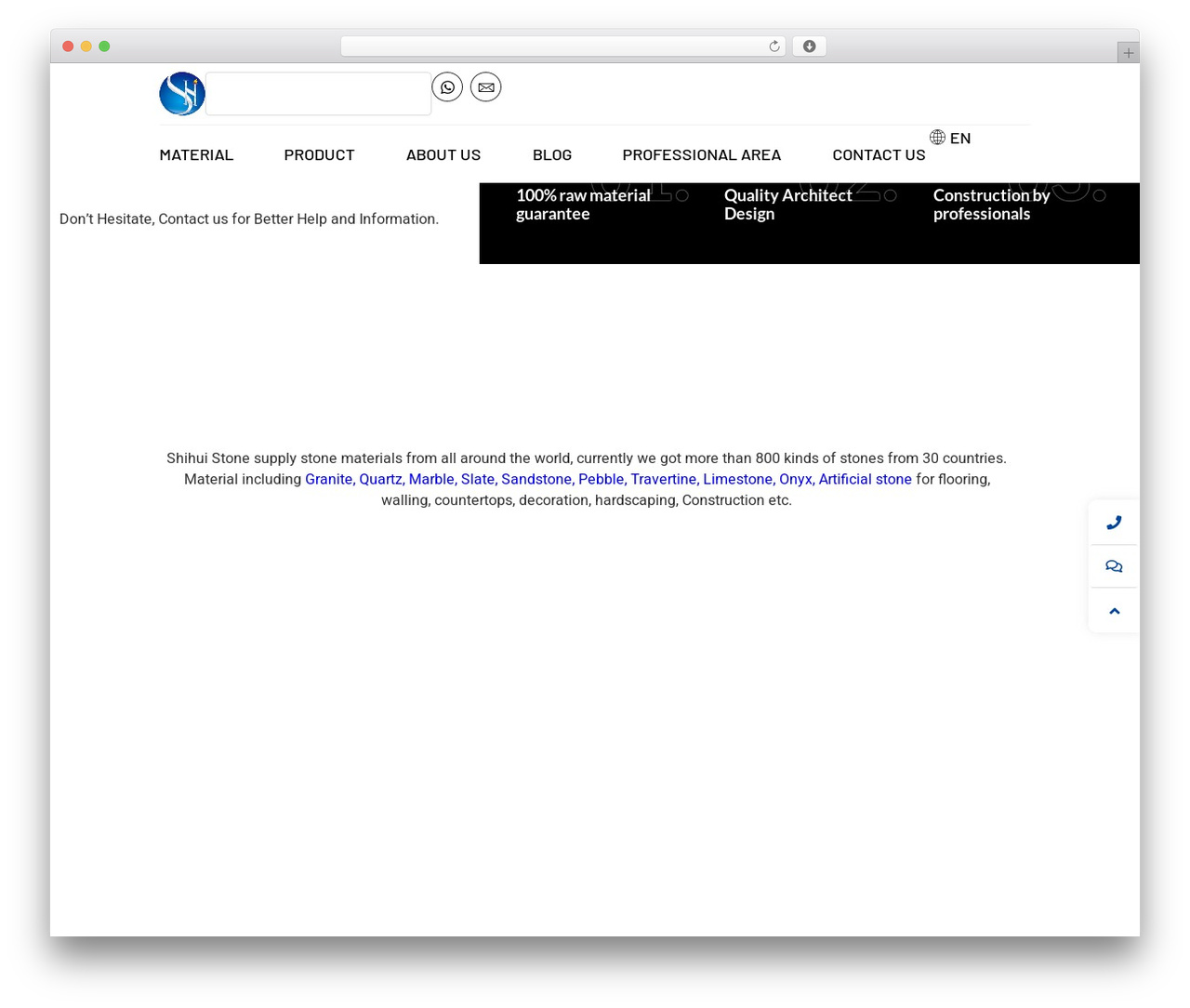Click '100% raw material guarantee' text

point(583,205)
